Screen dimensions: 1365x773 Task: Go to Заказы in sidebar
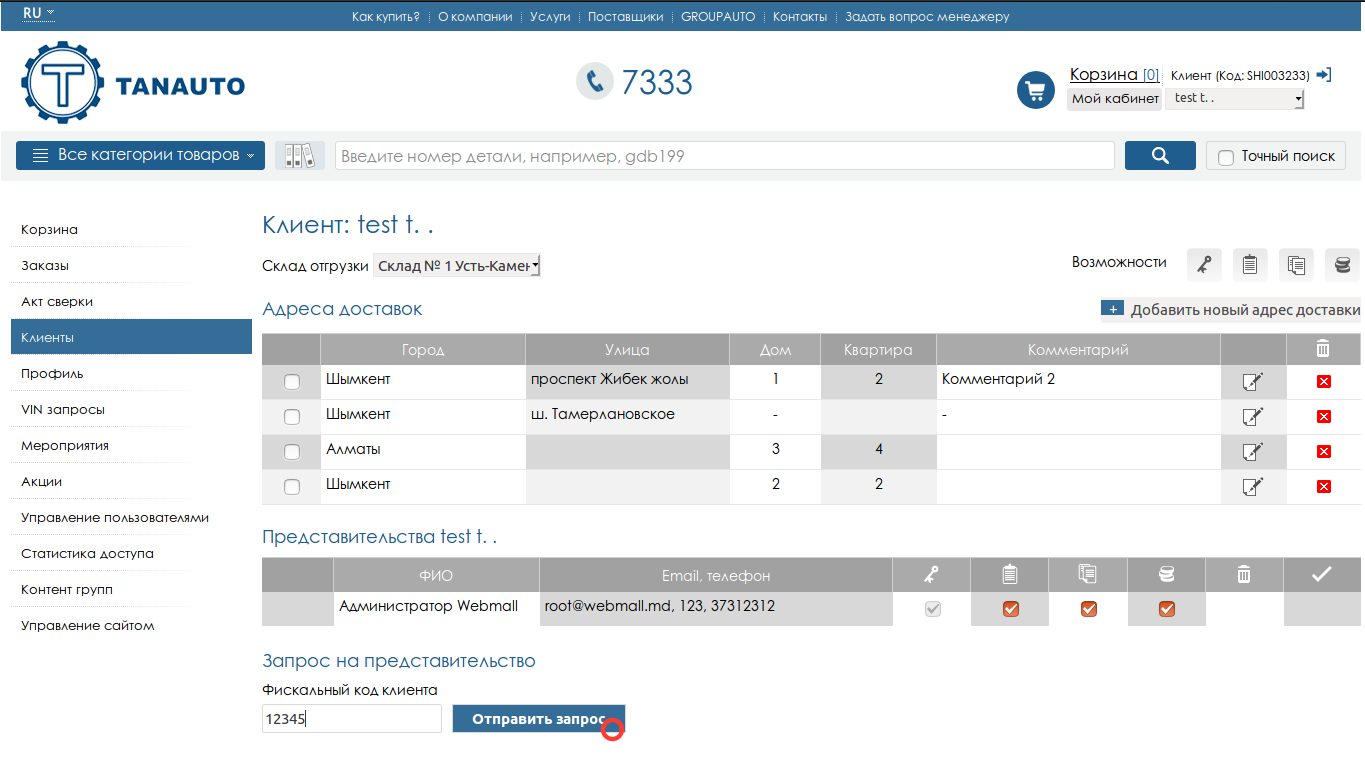(x=45, y=266)
